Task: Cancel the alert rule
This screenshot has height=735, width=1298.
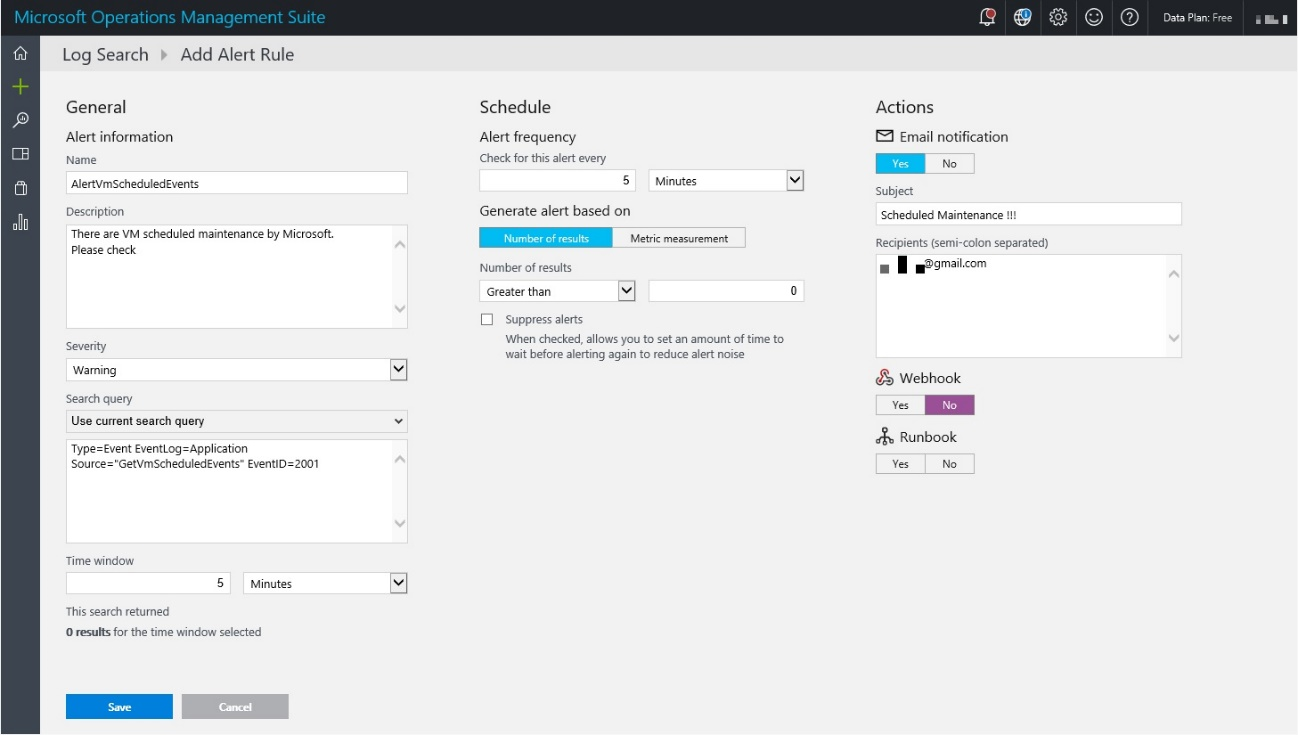Action: pos(235,707)
